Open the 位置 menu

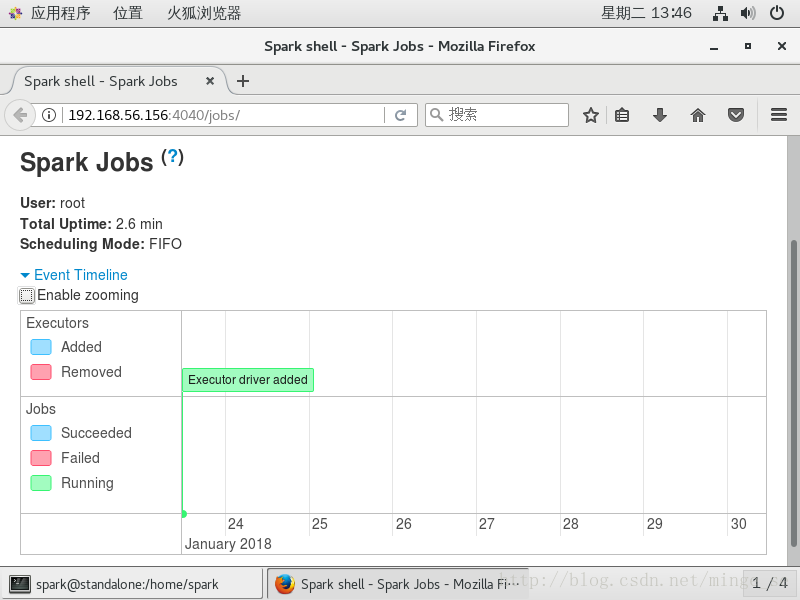[x=128, y=13]
